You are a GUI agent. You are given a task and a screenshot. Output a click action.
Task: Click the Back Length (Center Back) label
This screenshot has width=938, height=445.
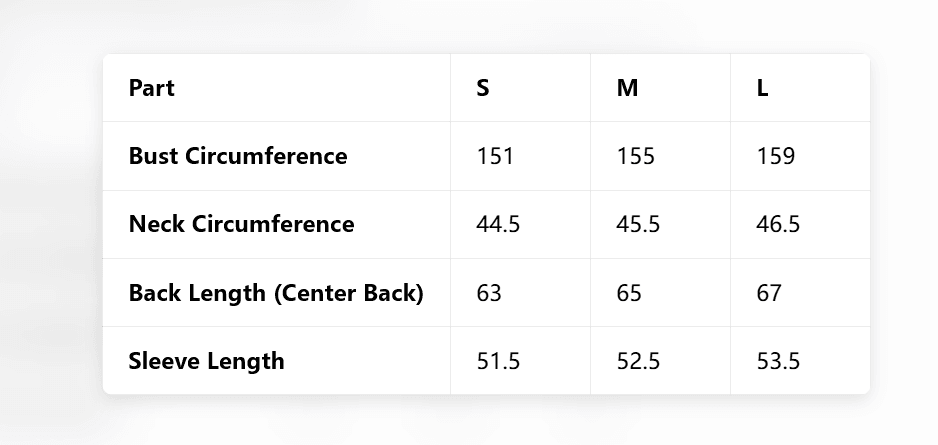(x=276, y=293)
